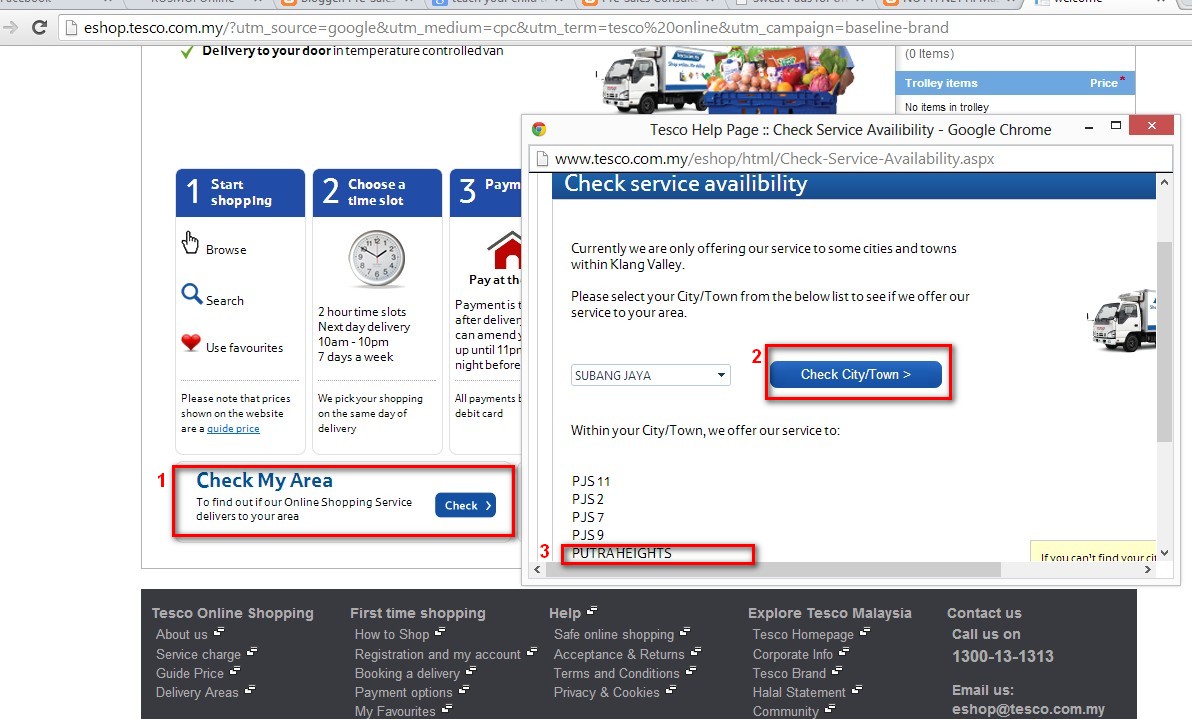The height and width of the screenshot is (719, 1192).
Task: Open the Halal Statement footer link
Action: (799, 692)
